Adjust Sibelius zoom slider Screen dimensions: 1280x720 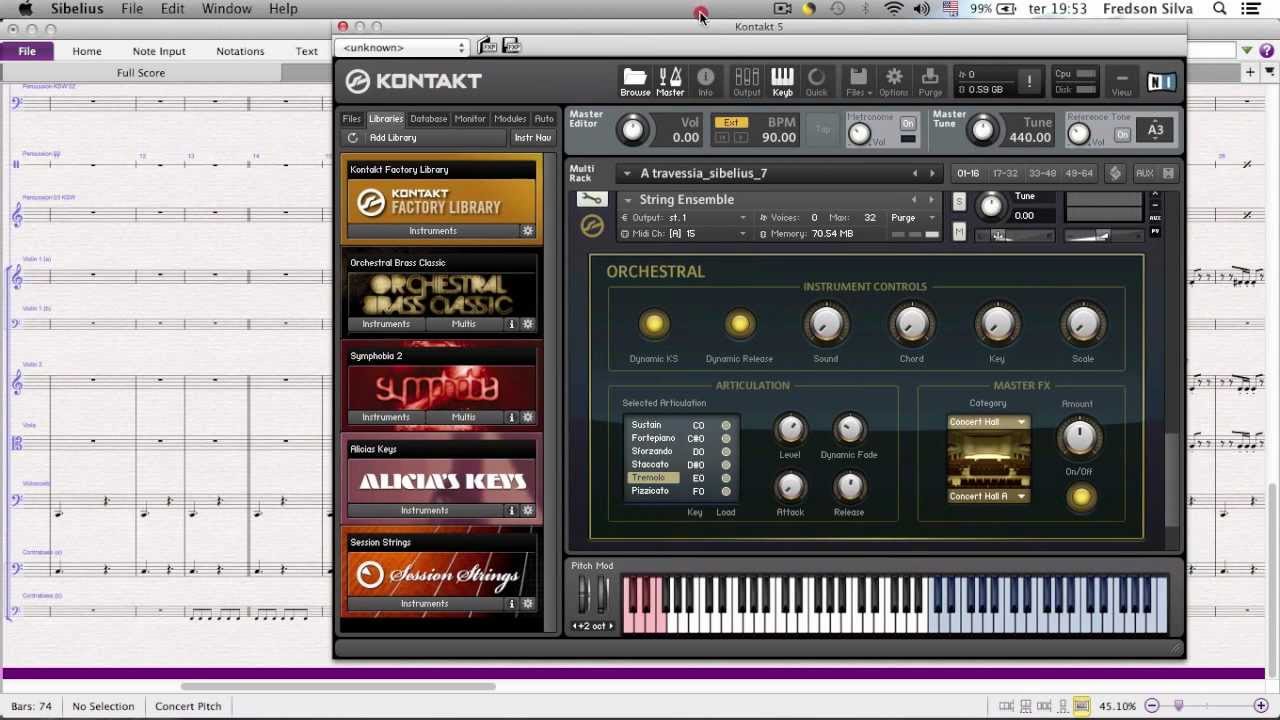(x=1179, y=706)
